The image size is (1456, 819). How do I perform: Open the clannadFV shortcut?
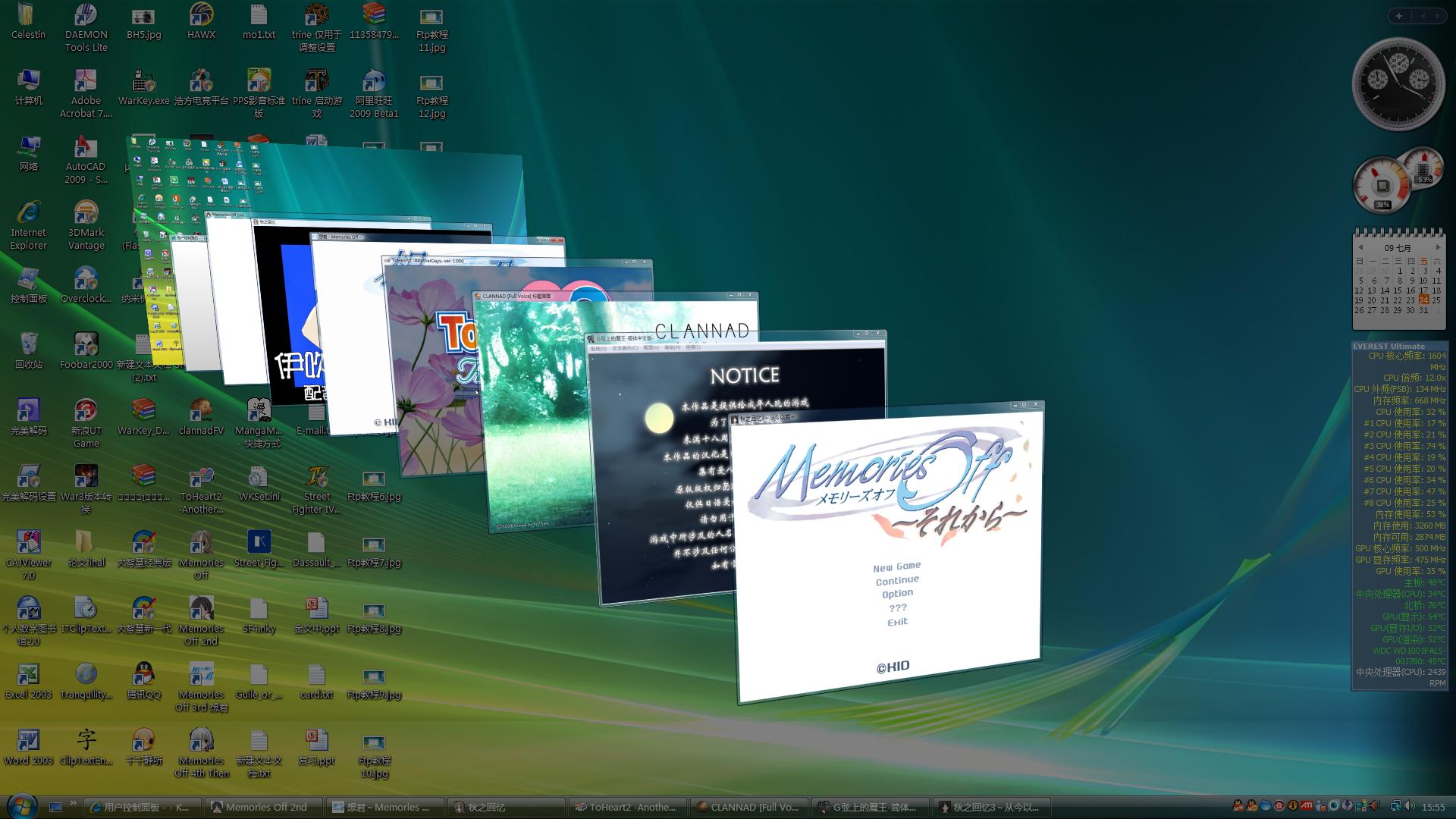[201, 417]
